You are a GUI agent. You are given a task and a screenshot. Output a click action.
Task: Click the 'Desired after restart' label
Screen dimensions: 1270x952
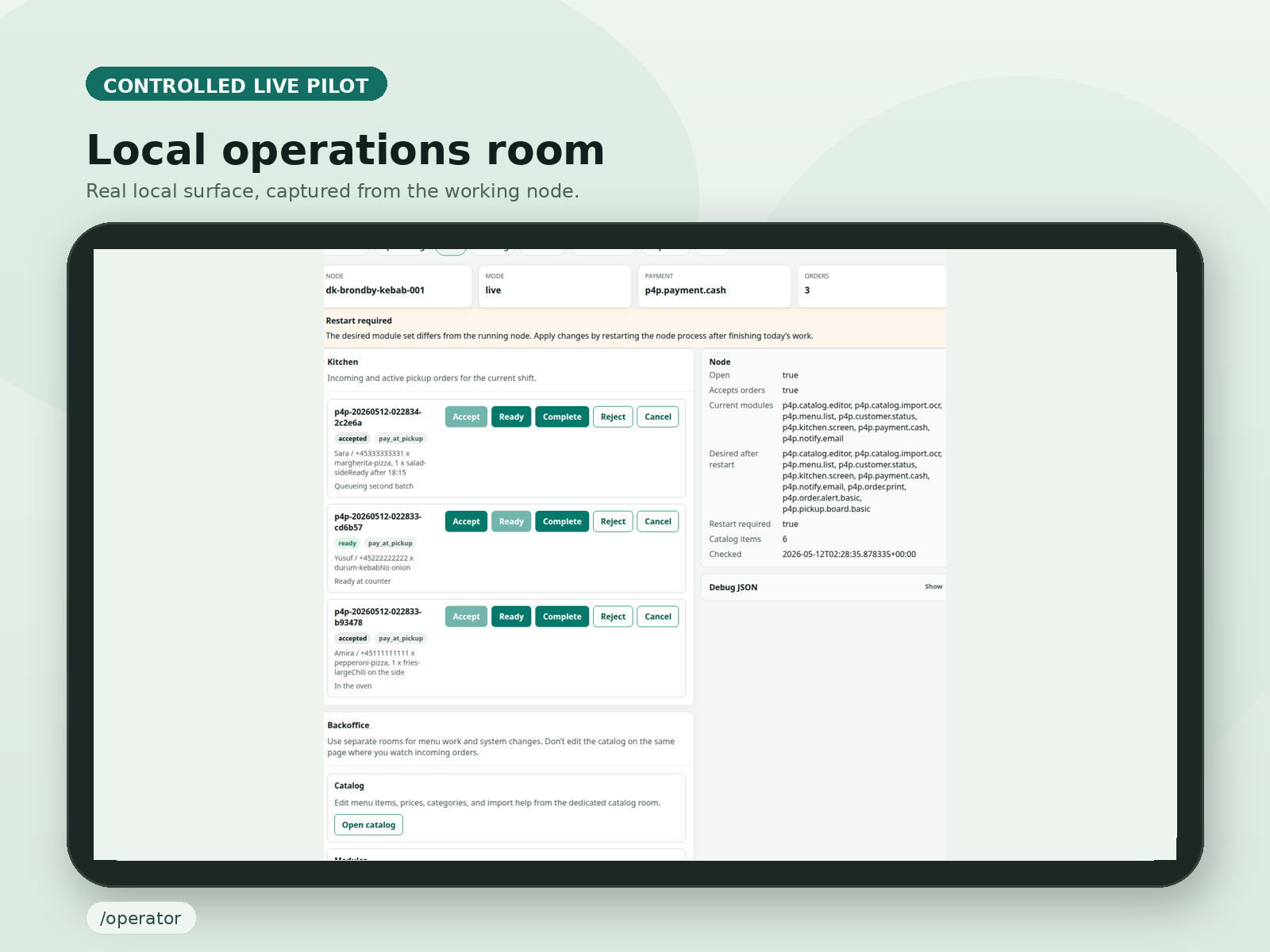[x=734, y=459]
